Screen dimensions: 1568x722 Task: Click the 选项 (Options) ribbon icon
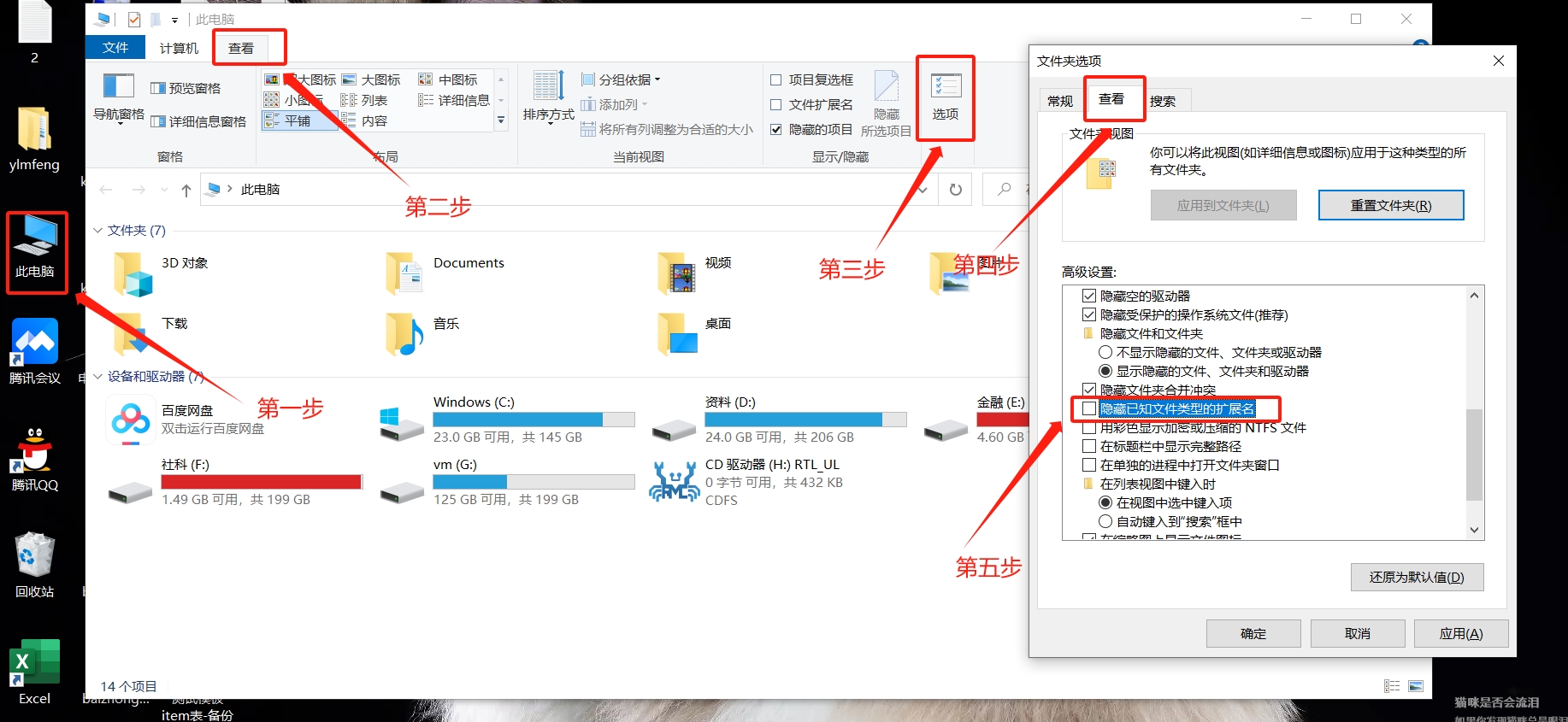coord(945,96)
